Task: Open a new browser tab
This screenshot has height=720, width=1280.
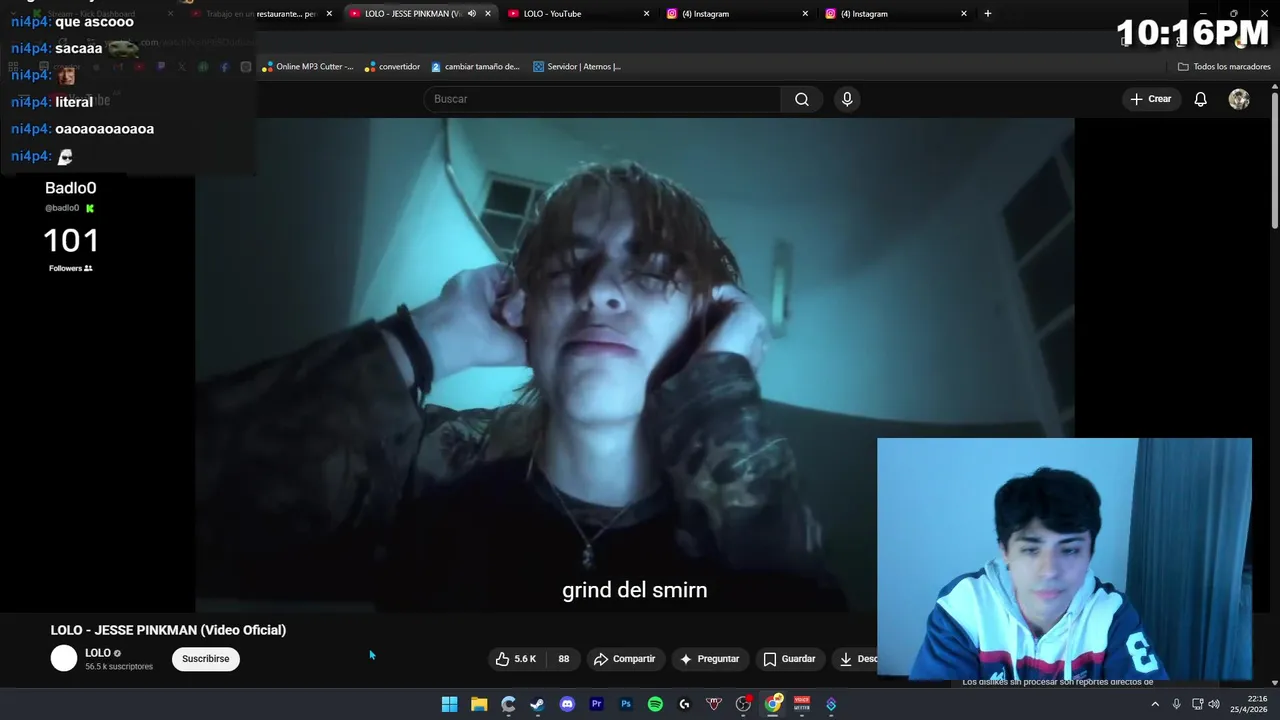Action: (x=988, y=14)
